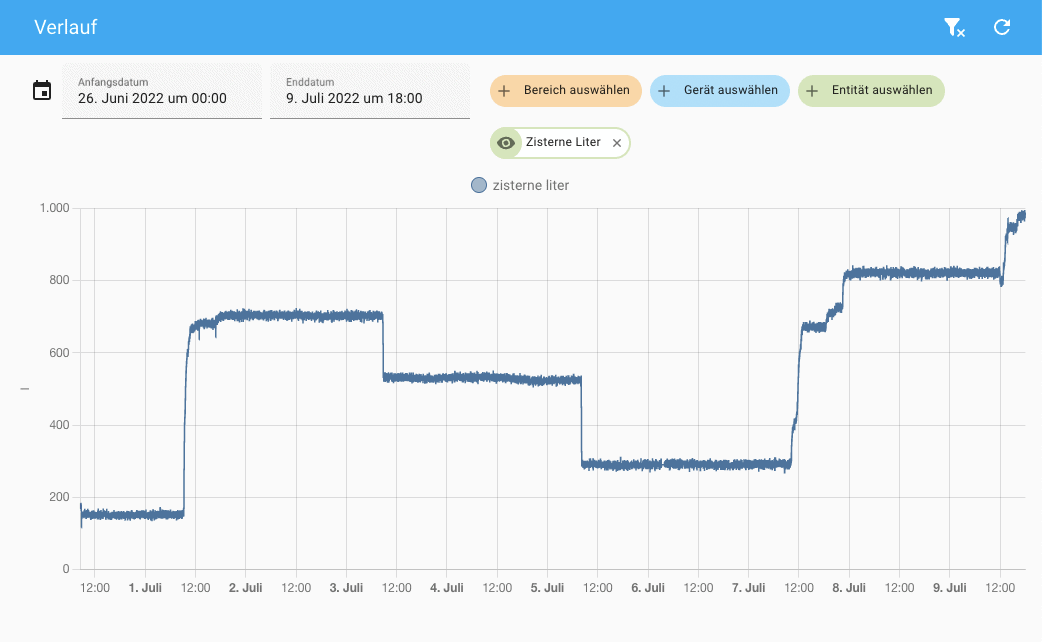Click the zisterne liter legend label
1042x642 pixels.
pos(530,185)
